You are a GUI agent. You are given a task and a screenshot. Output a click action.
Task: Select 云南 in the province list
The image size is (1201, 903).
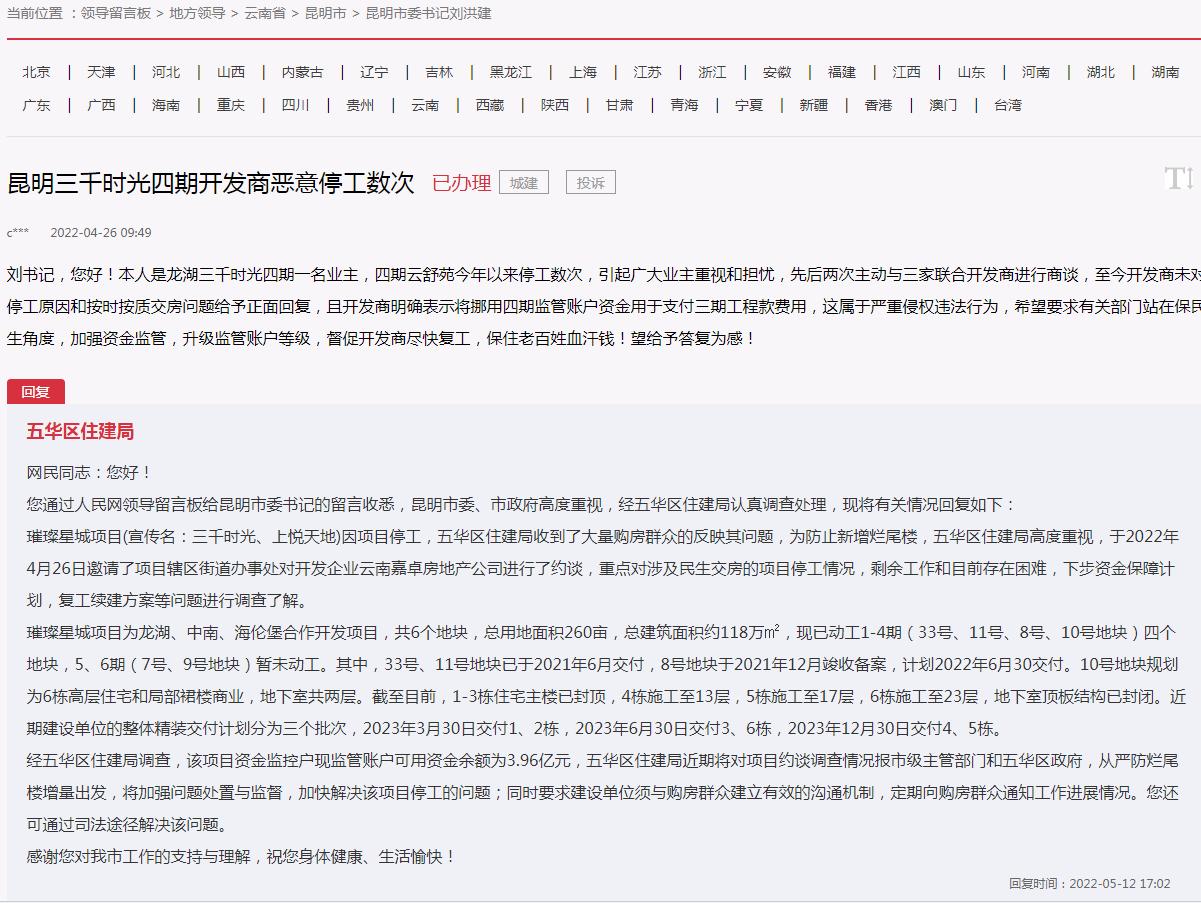[x=425, y=105]
